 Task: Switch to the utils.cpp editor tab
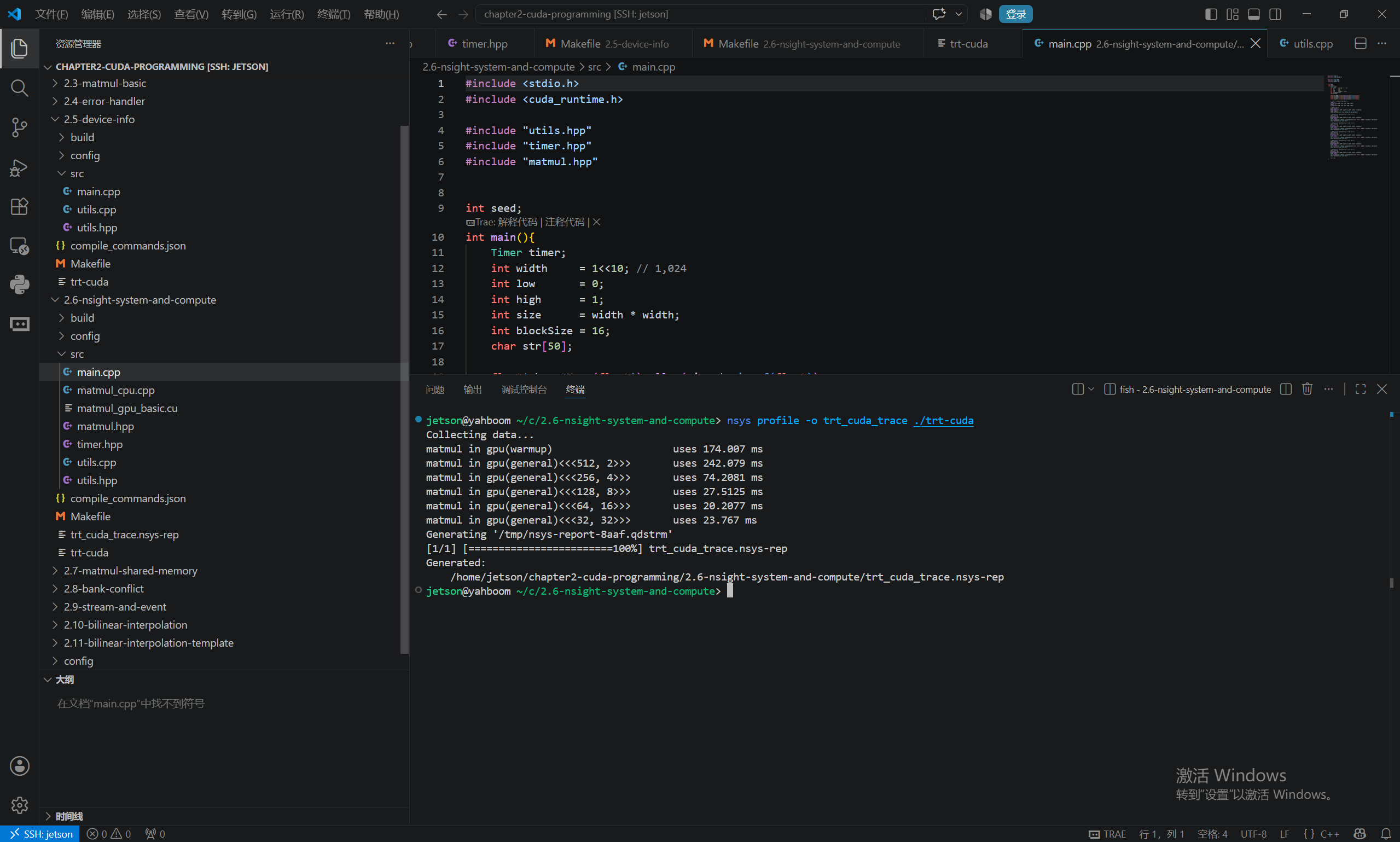(1306, 44)
